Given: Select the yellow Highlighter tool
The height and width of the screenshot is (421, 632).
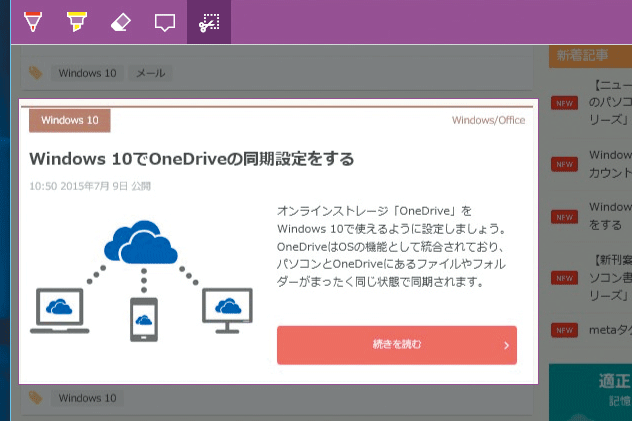Looking at the screenshot, I should tap(77, 22).
